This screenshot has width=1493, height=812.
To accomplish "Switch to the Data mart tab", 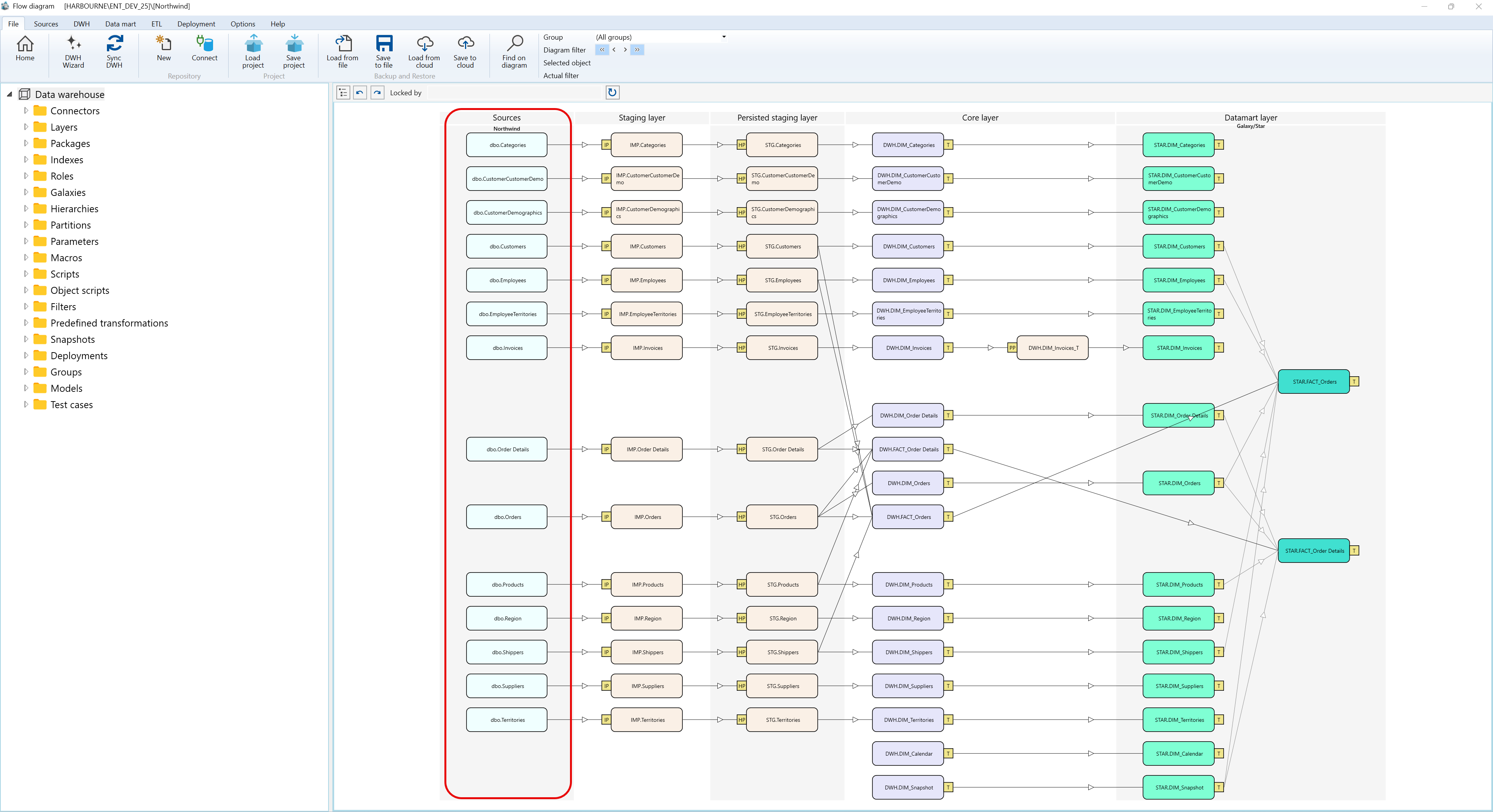I will click(x=121, y=24).
